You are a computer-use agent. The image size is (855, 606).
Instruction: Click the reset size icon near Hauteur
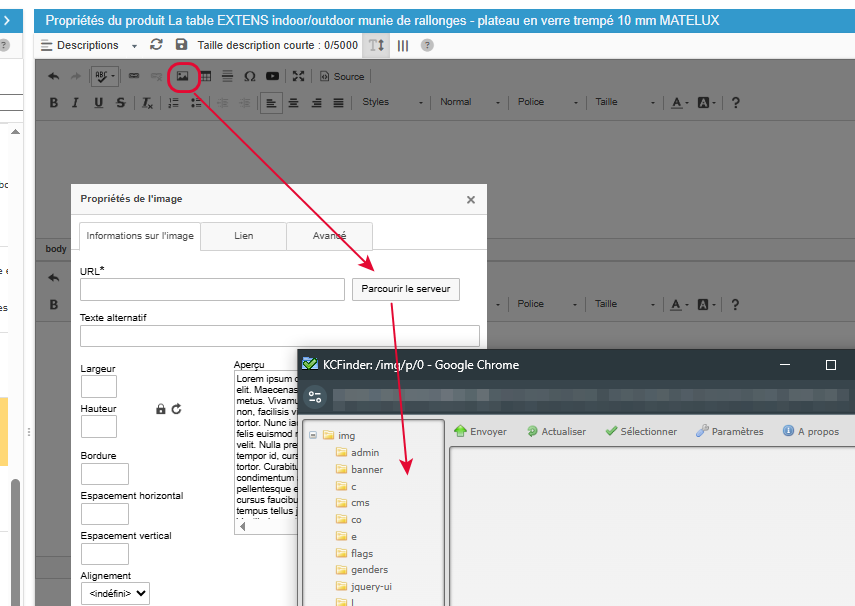click(177, 409)
